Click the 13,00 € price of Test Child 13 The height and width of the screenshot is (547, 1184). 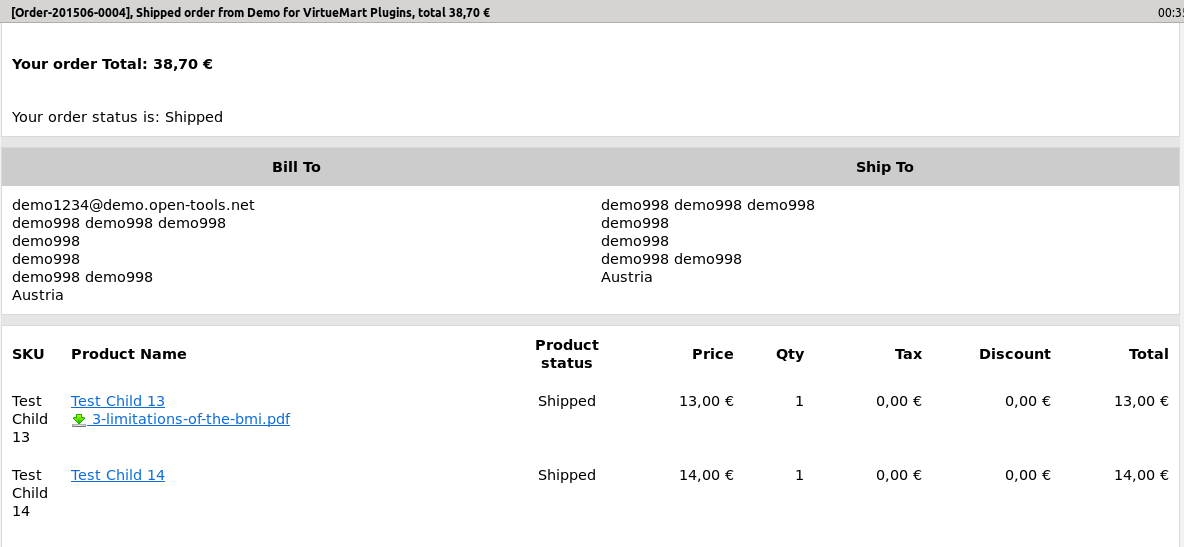click(706, 401)
